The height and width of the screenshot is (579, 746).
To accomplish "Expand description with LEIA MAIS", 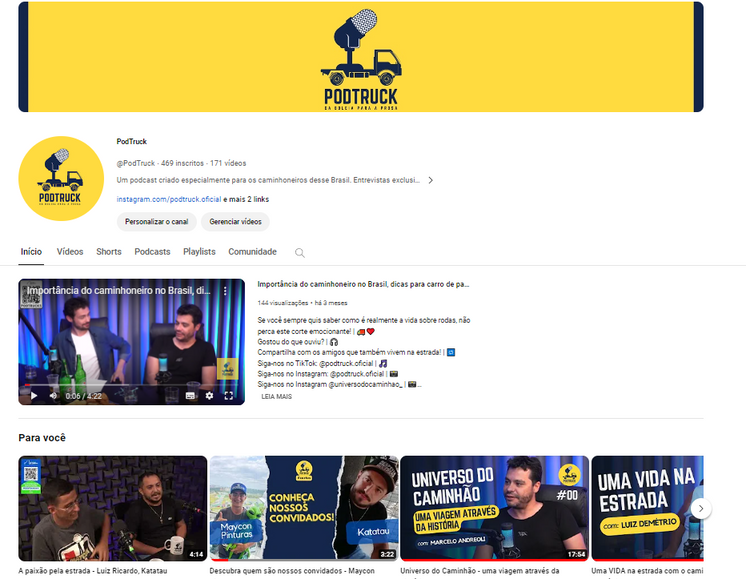I will coord(277,397).
